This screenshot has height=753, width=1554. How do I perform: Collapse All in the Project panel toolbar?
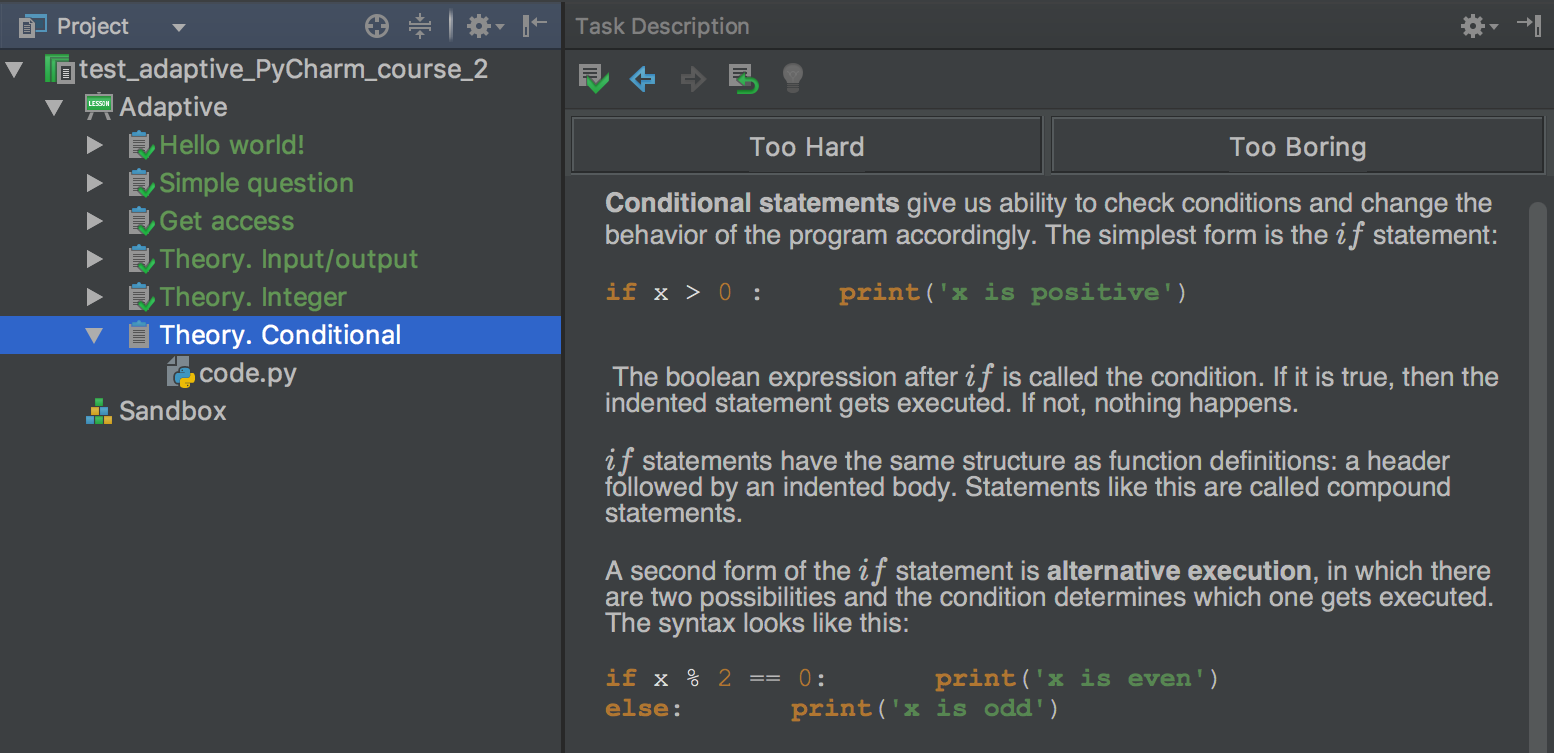(420, 26)
